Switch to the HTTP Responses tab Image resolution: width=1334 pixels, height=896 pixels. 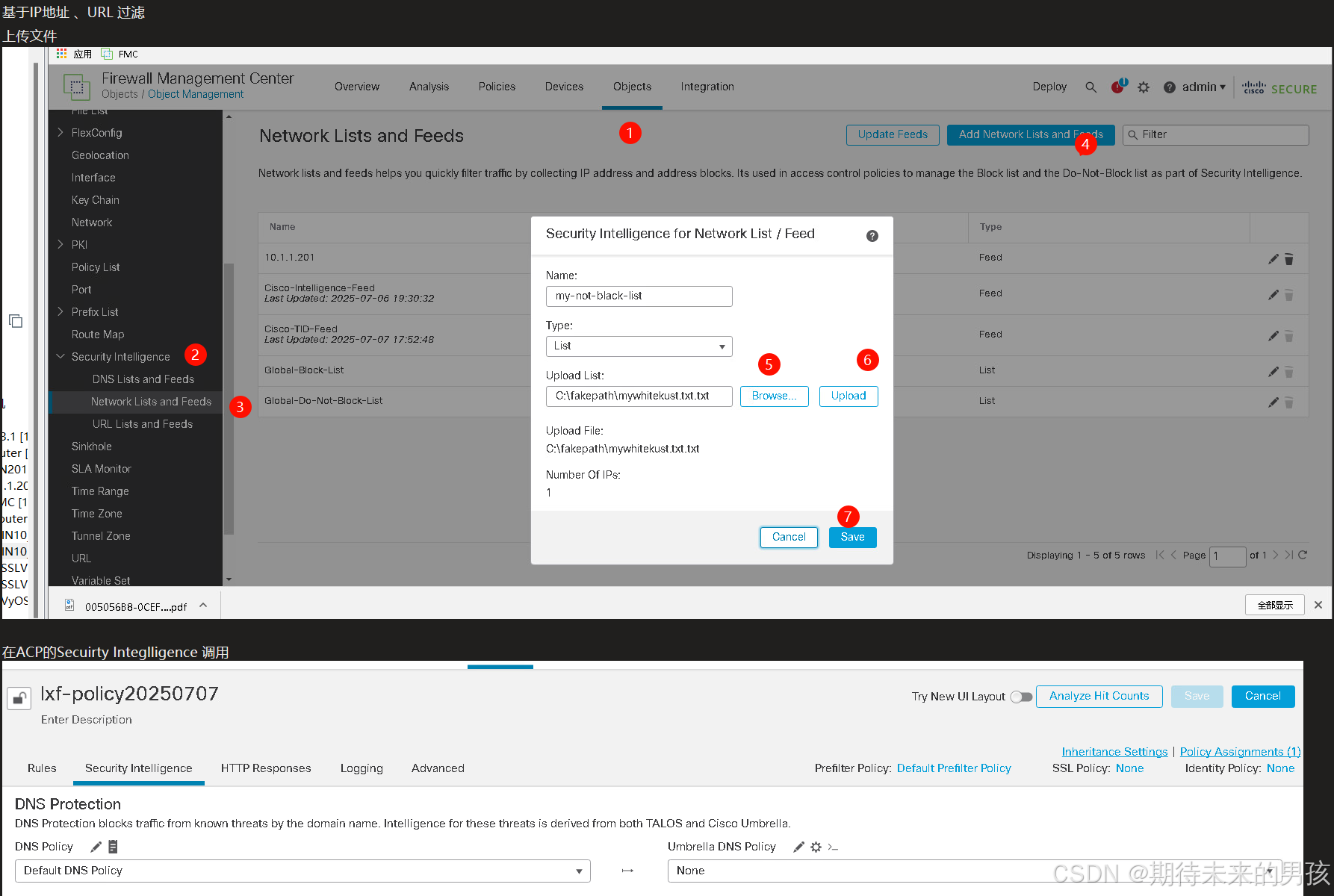click(266, 768)
